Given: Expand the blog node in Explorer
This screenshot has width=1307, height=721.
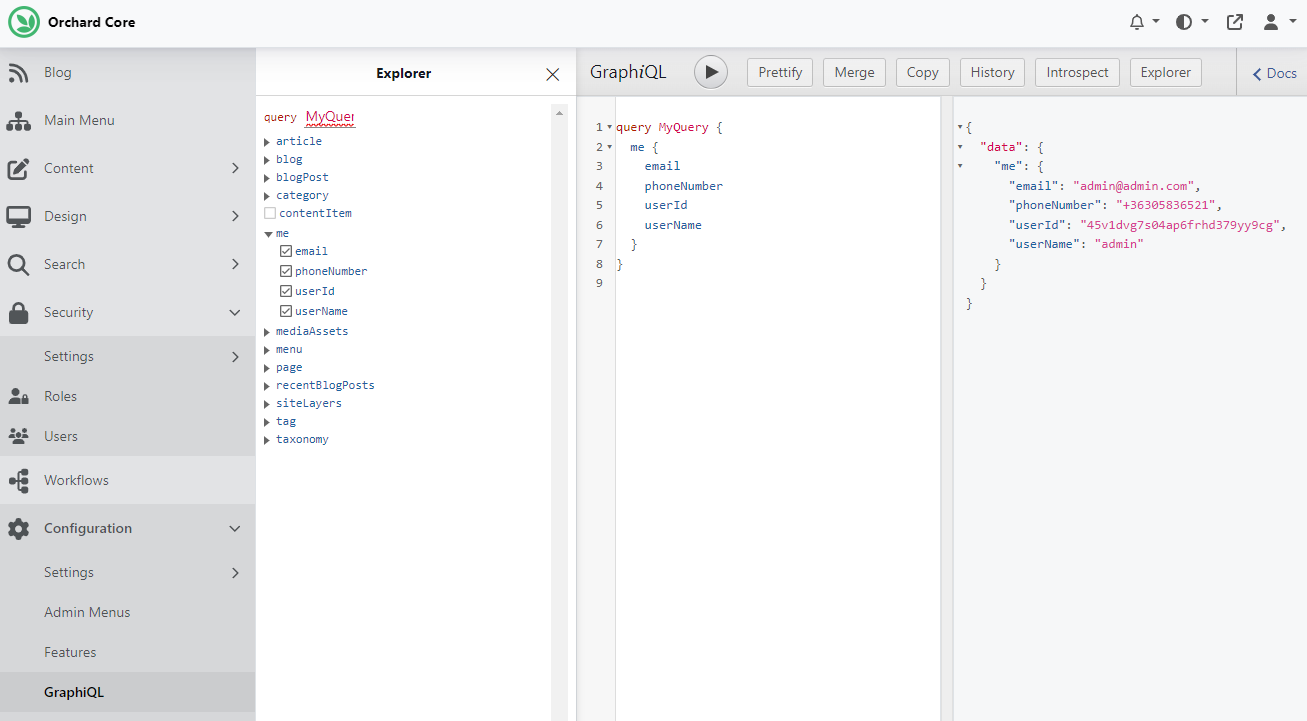Looking at the screenshot, I should [x=267, y=160].
